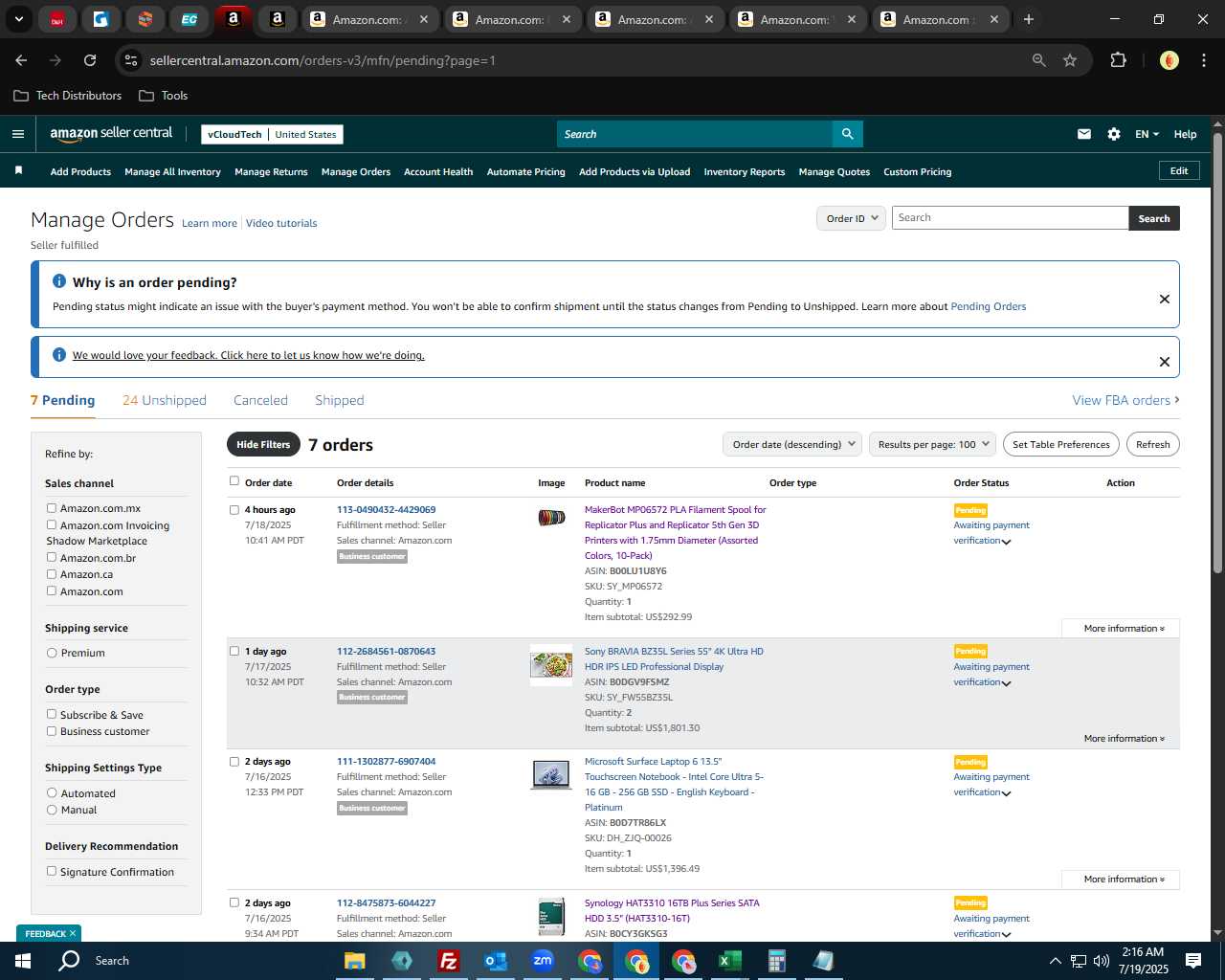Check the Business customer order type filter
1225x980 pixels.
click(x=52, y=730)
